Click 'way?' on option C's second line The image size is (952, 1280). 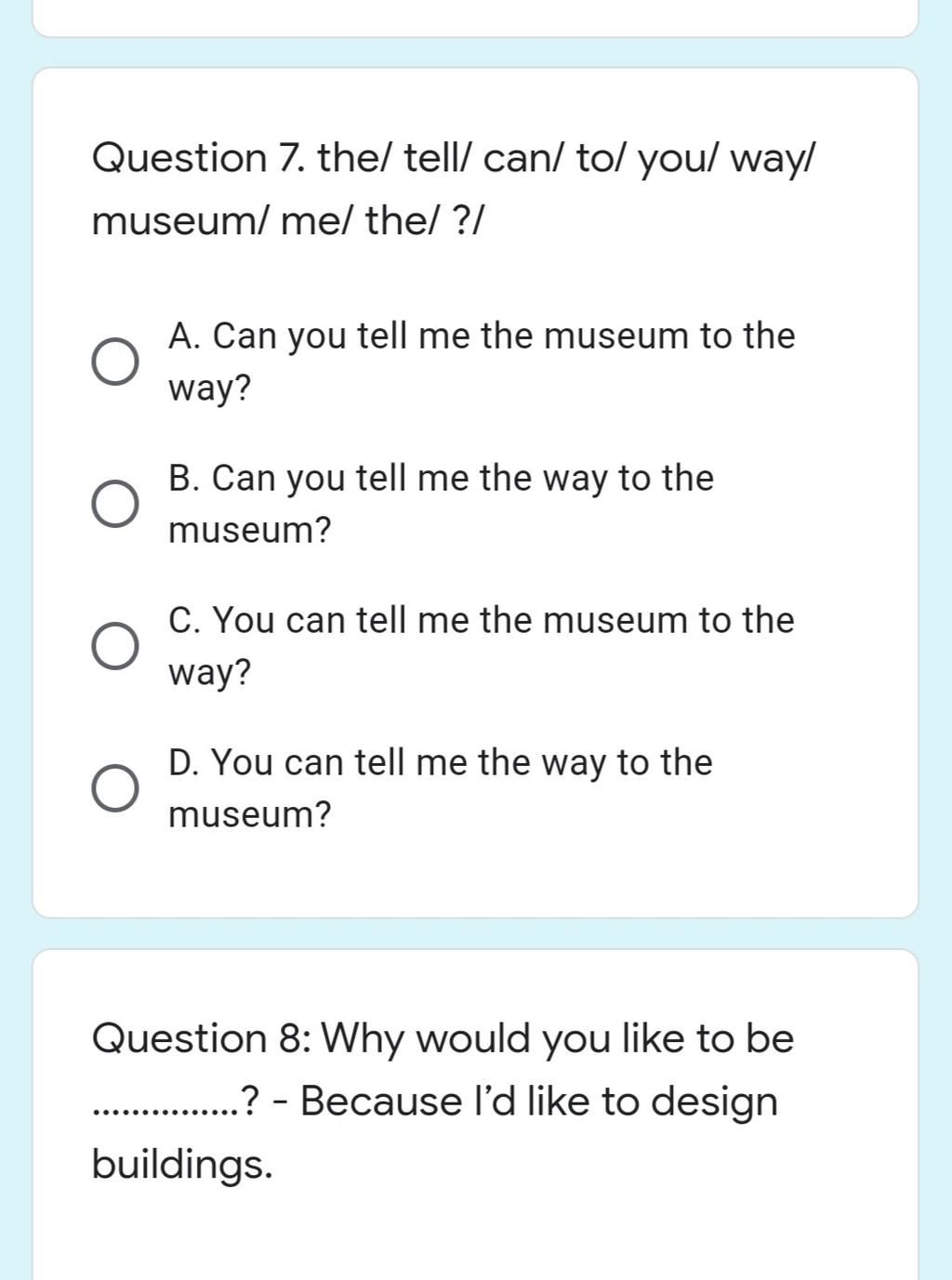(210, 672)
